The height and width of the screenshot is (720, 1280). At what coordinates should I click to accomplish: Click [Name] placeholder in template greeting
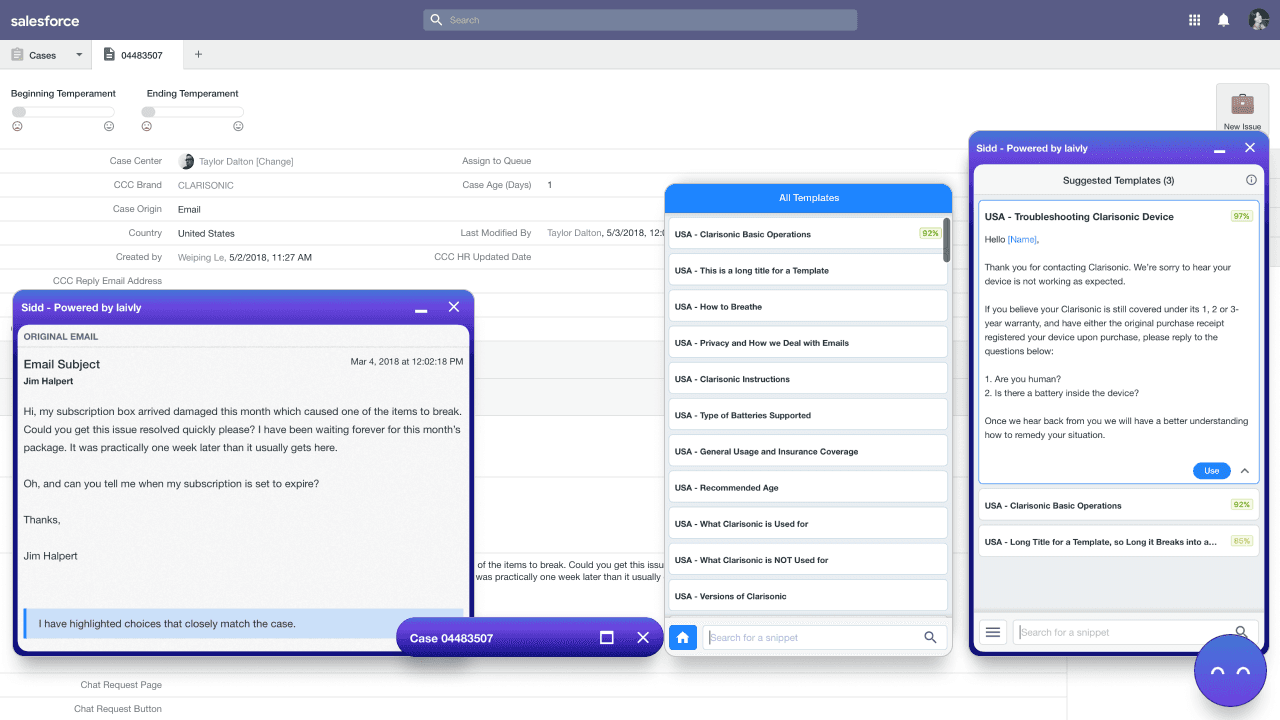tap(1023, 239)
